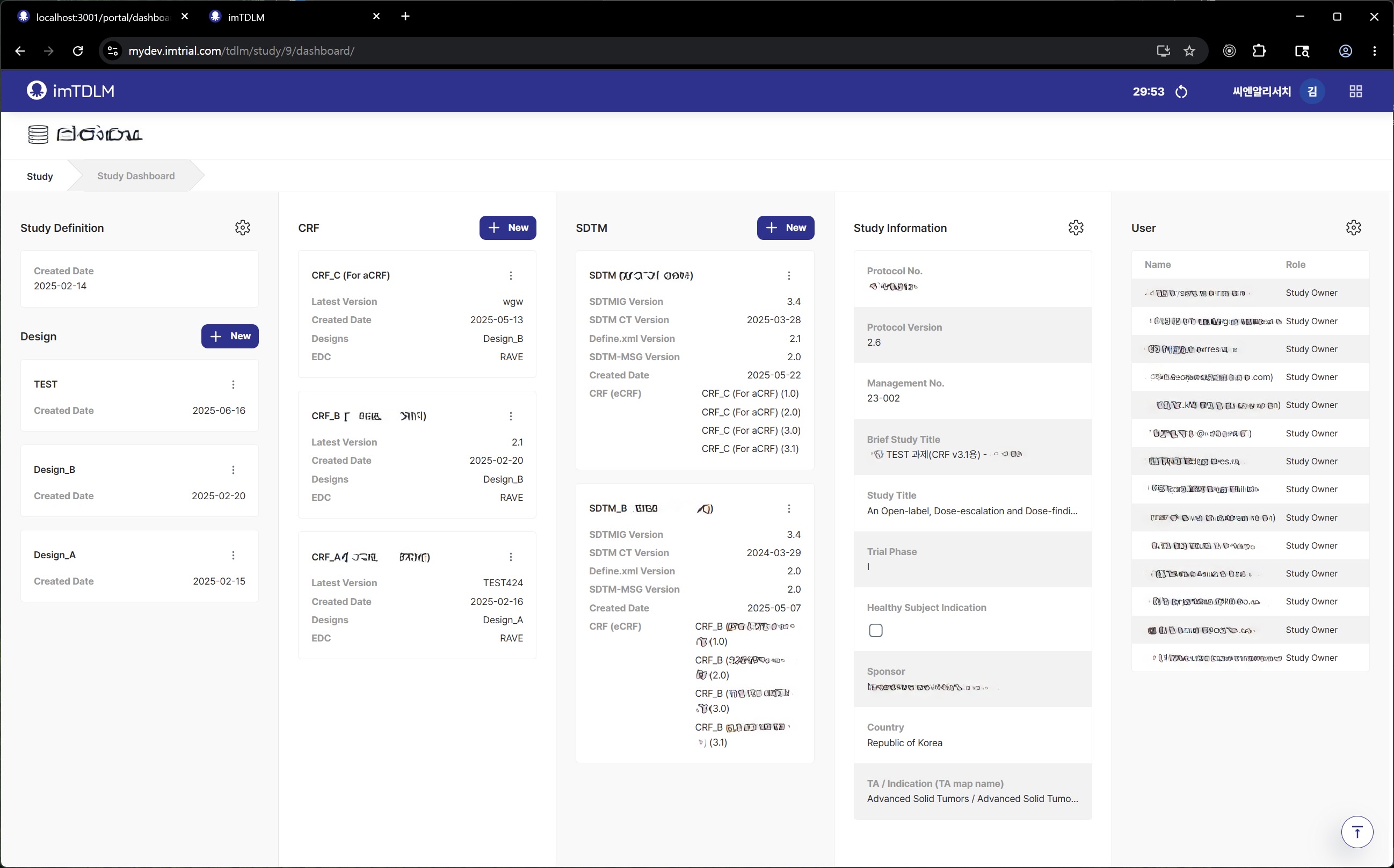Open the kebab menu for CRF_C (For aCRF)

pyautogui.click(x=511, y=275)
